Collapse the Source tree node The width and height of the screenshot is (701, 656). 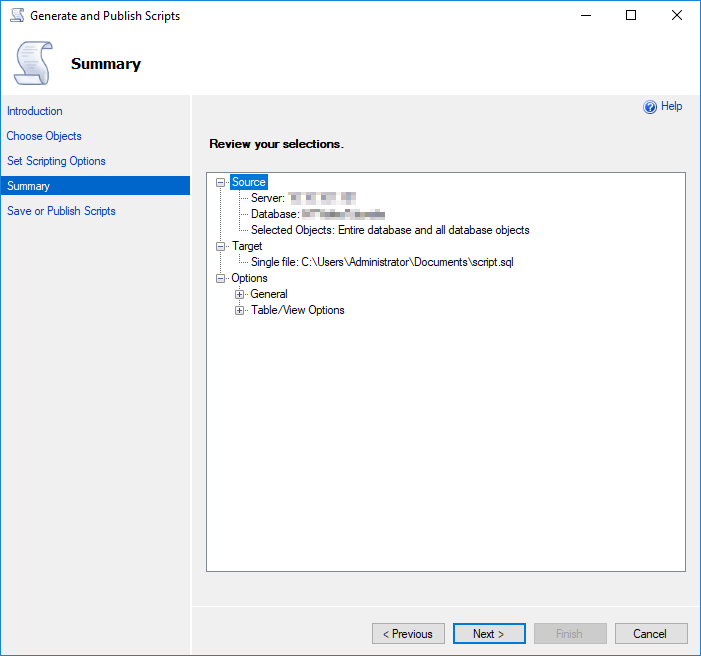(220, 182)
